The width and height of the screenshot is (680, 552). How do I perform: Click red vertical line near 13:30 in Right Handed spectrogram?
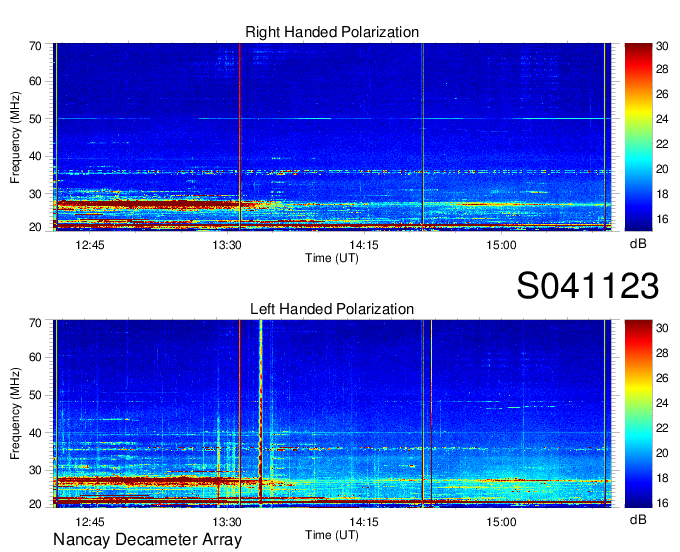click(x=239, y=137)
